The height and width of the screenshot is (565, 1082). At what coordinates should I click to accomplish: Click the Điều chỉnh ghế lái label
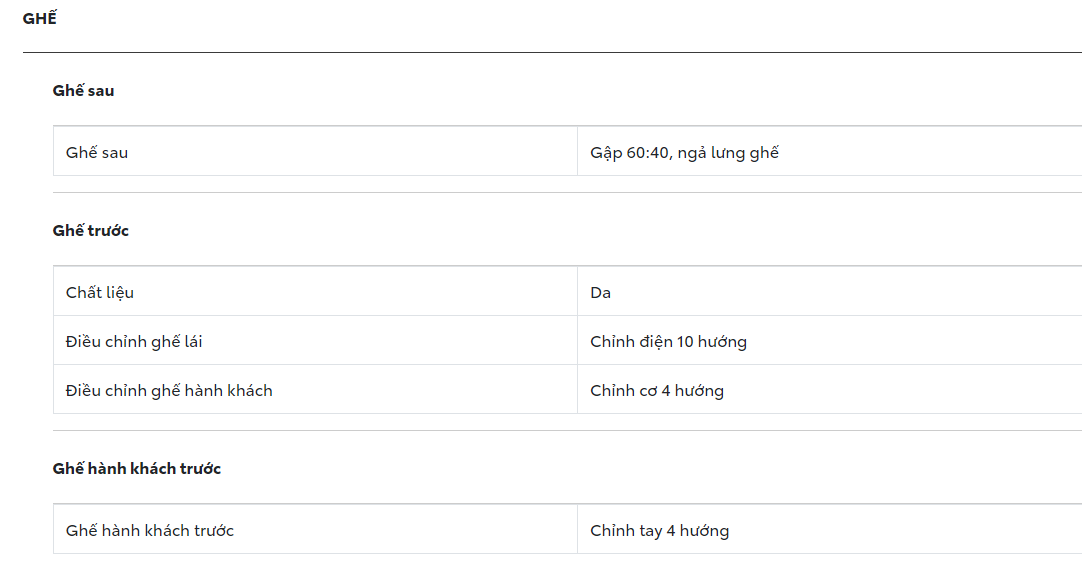tap(134, 342)
